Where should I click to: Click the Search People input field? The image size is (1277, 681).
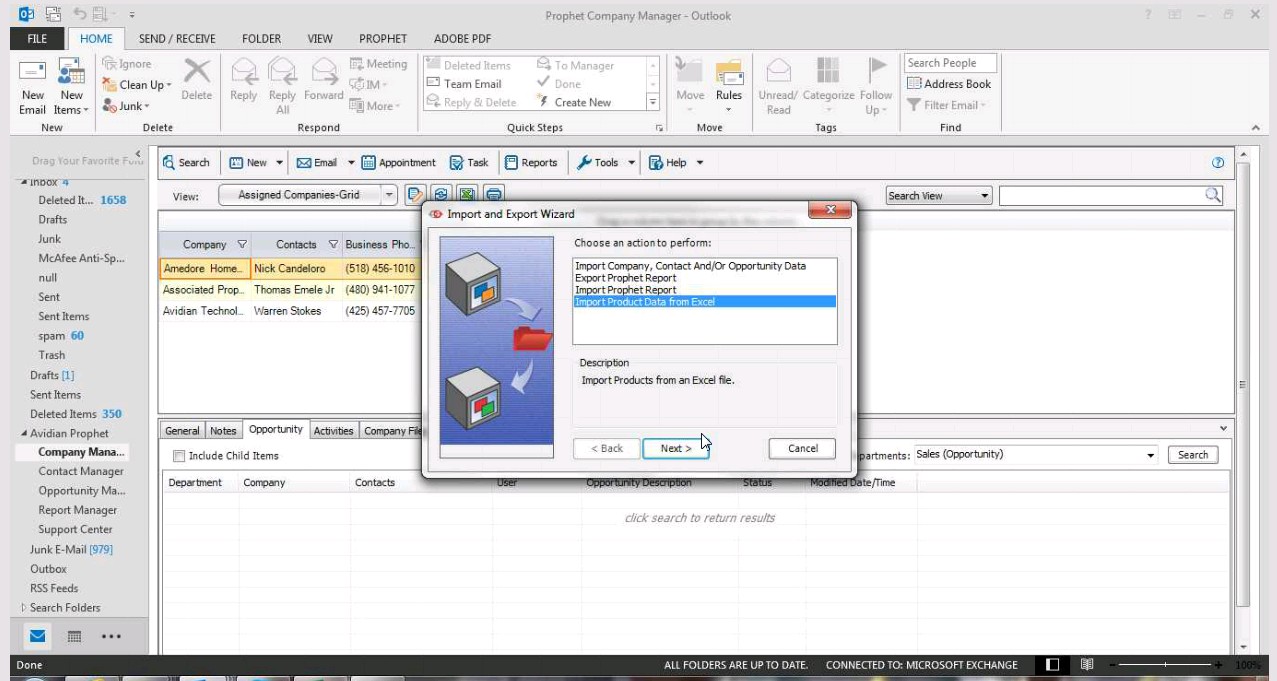click(x=950, y=63)
